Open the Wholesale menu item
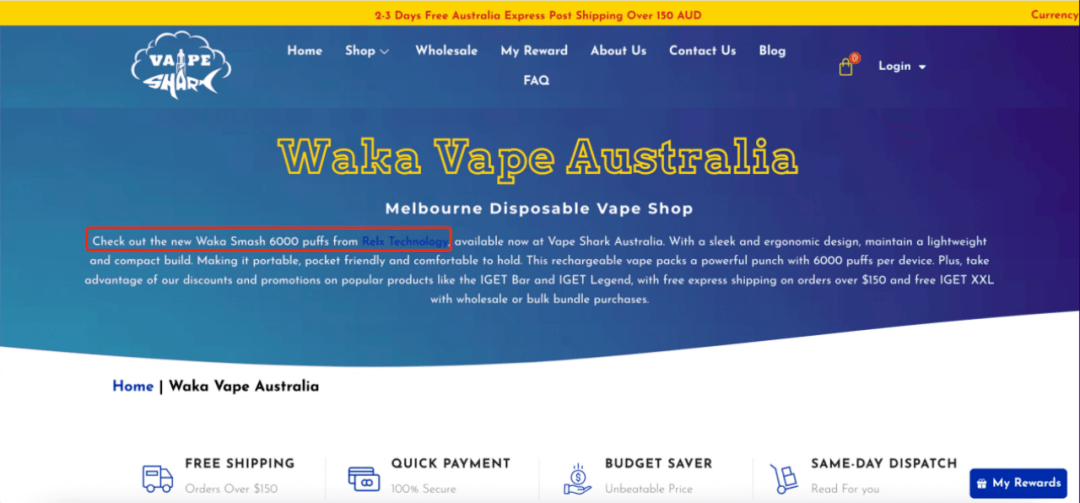Screen dimensions: 1080x503 tap(446, 51)
